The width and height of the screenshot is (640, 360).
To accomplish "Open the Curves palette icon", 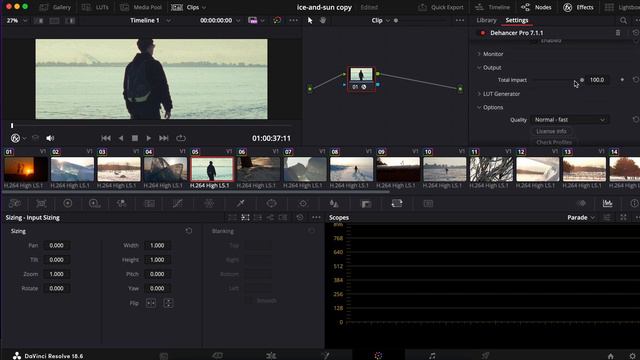I will [x=178, y=203].
